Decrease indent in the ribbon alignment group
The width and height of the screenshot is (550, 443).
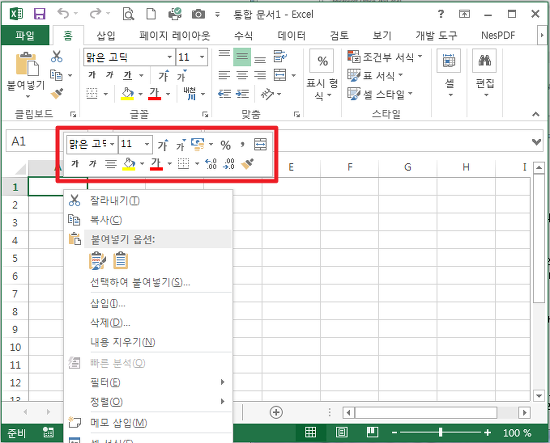[x=224, y=94]
